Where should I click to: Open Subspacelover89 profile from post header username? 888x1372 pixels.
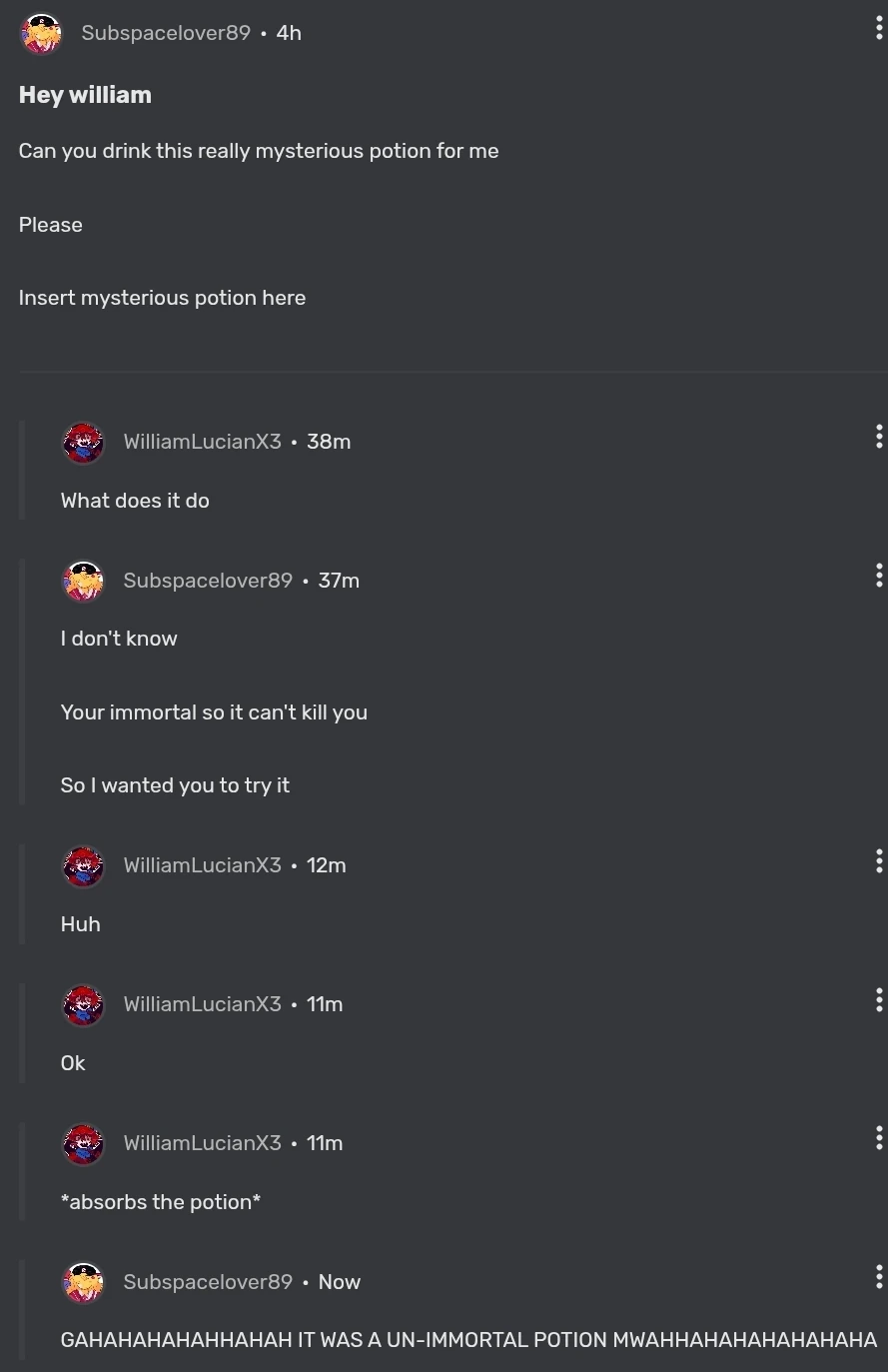click(166, 33)
